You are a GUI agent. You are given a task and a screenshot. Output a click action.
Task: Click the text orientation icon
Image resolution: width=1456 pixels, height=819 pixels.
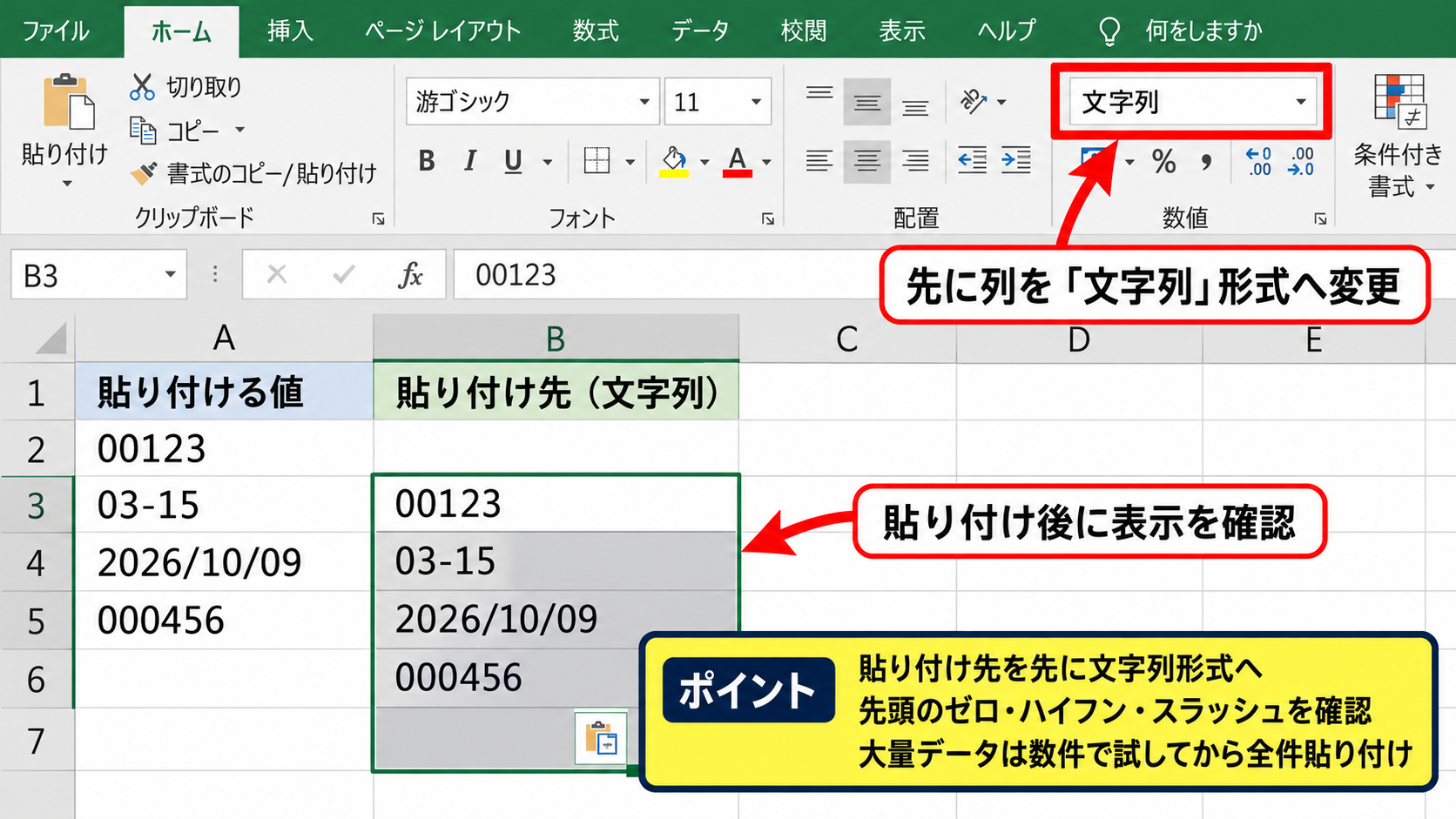coord(973,102)
